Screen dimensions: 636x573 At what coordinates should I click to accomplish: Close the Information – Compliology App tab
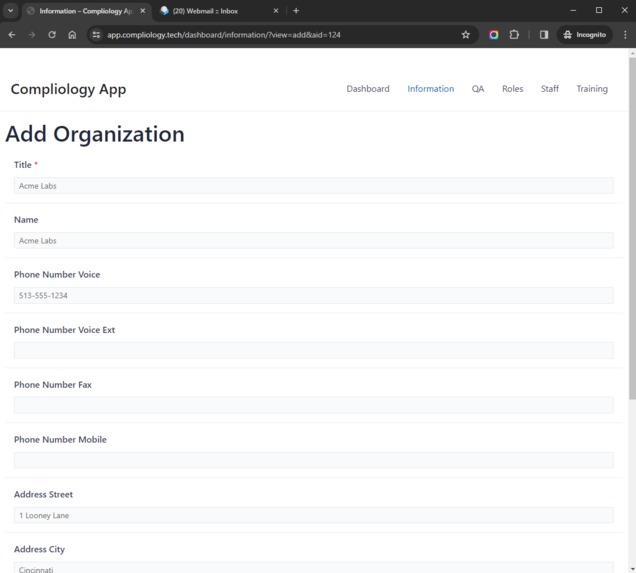click(143, 11)
